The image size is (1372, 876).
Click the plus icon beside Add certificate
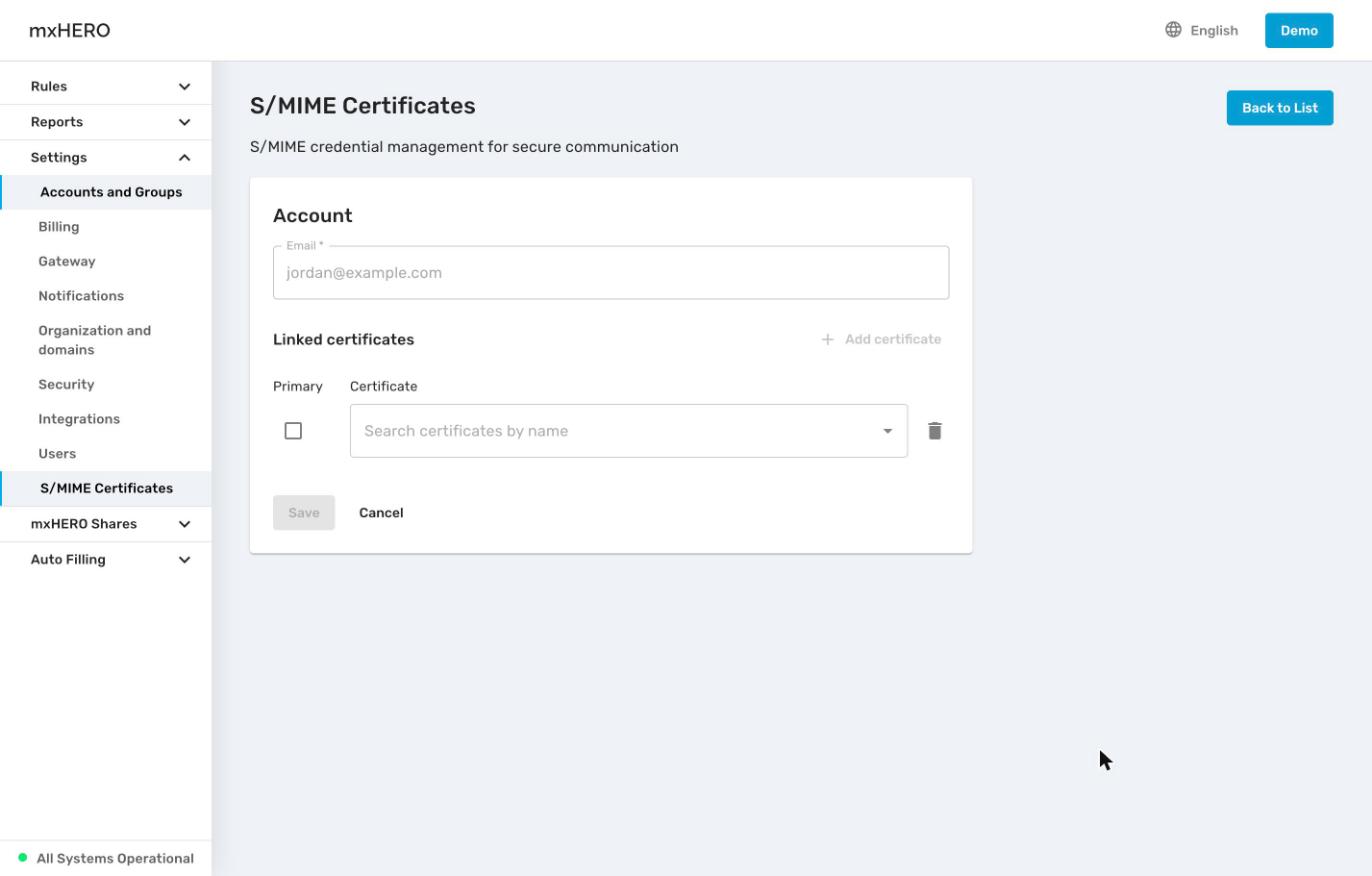pos(827,339)
